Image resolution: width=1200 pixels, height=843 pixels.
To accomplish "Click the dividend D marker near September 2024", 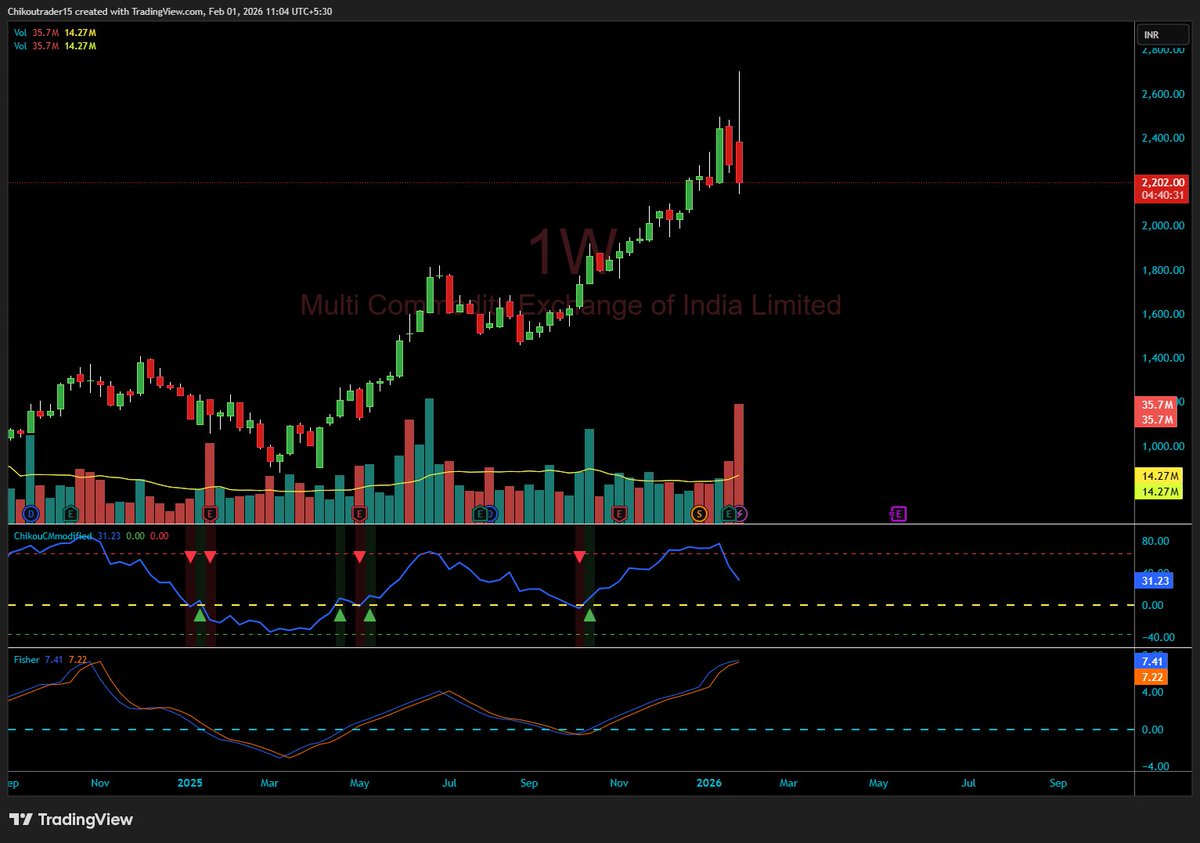I will pos(30,514).
